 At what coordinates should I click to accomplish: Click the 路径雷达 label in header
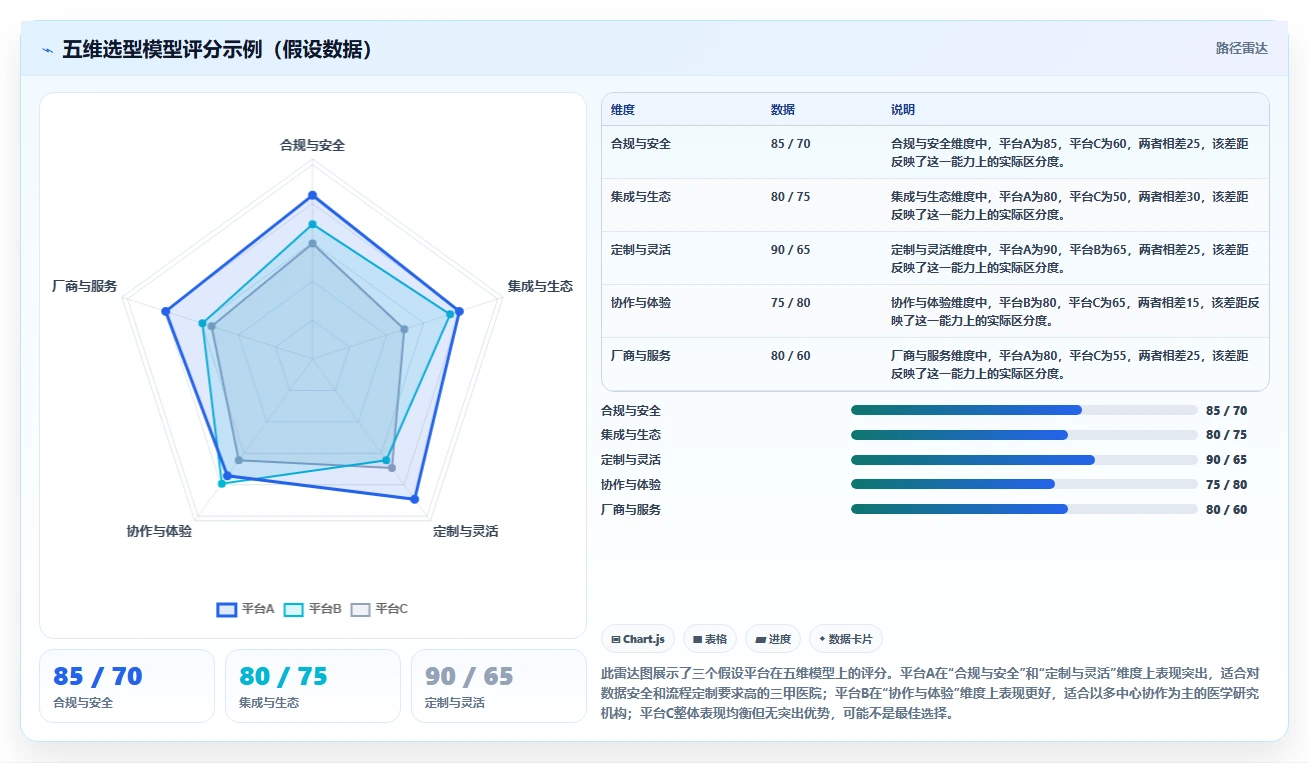[1241, 48]
